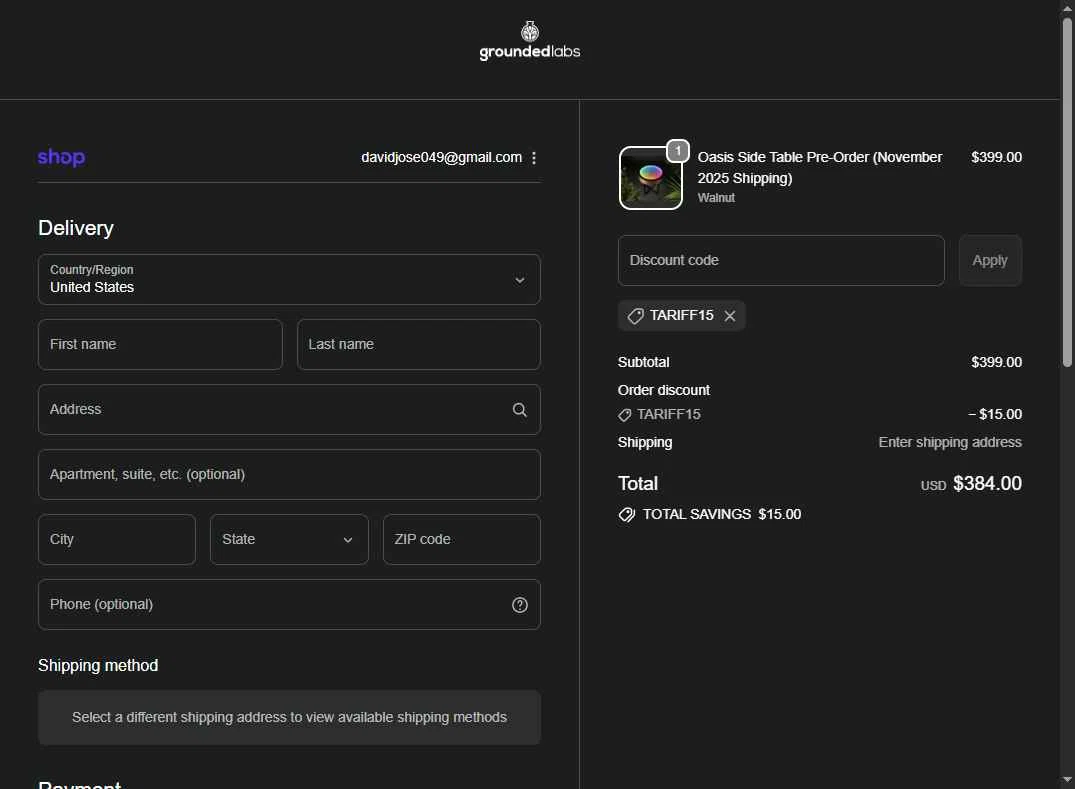Click the Shipping method heading
The height and width of the screenshot is (789, 1075).
click(98, 666)
